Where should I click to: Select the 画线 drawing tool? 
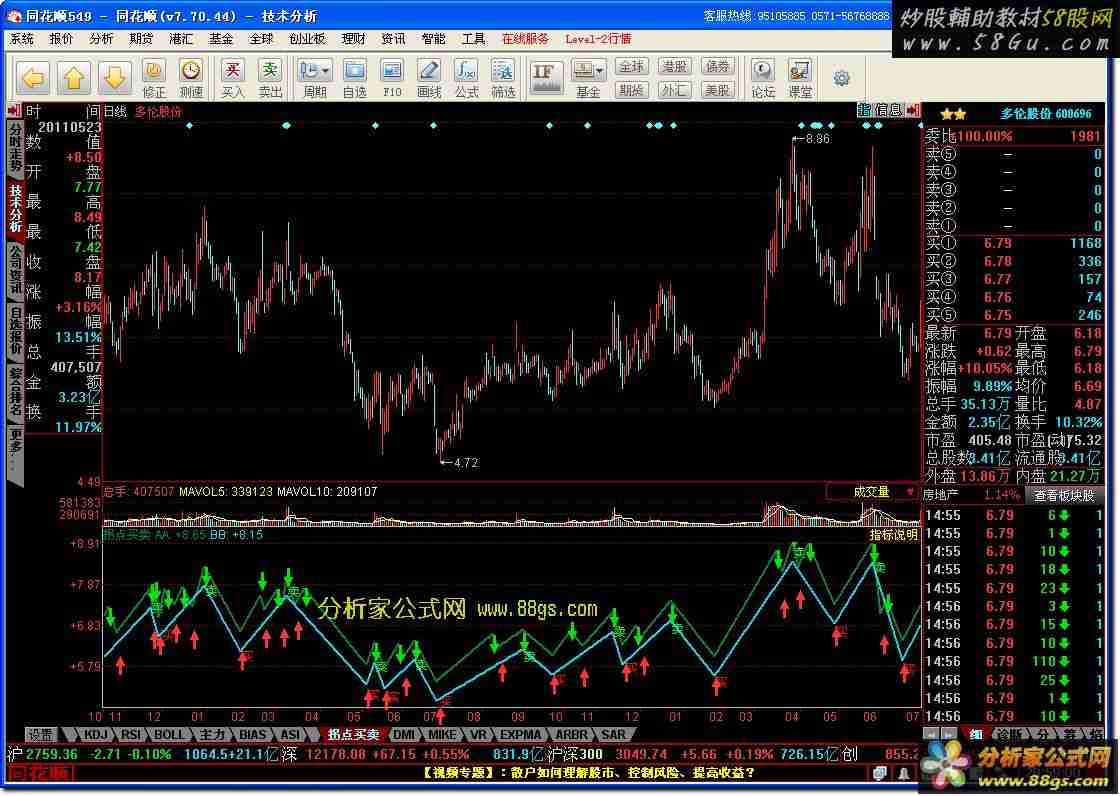point(429,79)
